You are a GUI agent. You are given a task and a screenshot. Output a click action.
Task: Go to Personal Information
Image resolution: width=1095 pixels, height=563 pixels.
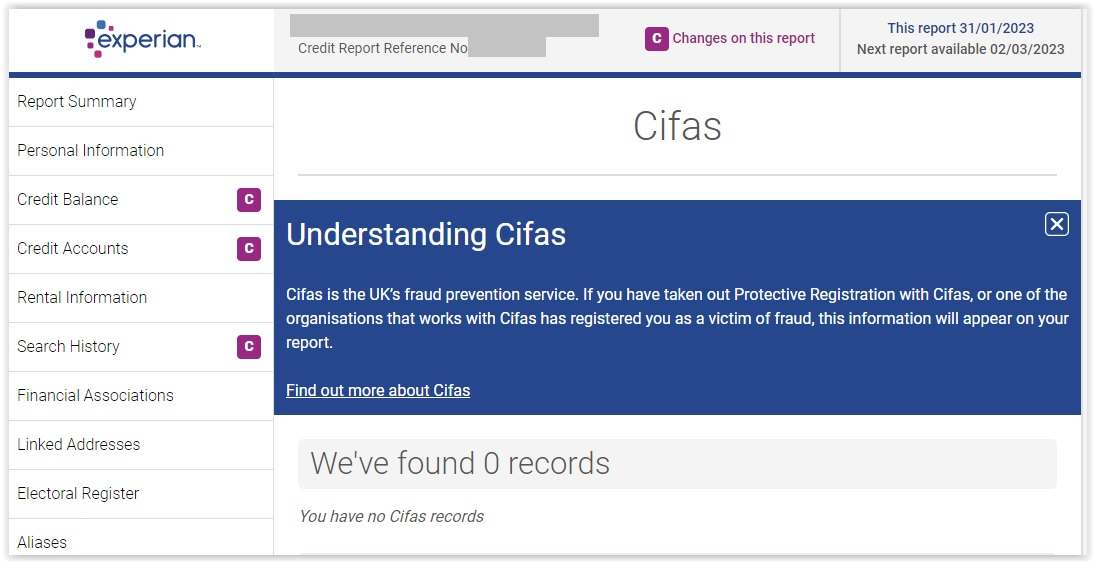click(x=141, y=151)
